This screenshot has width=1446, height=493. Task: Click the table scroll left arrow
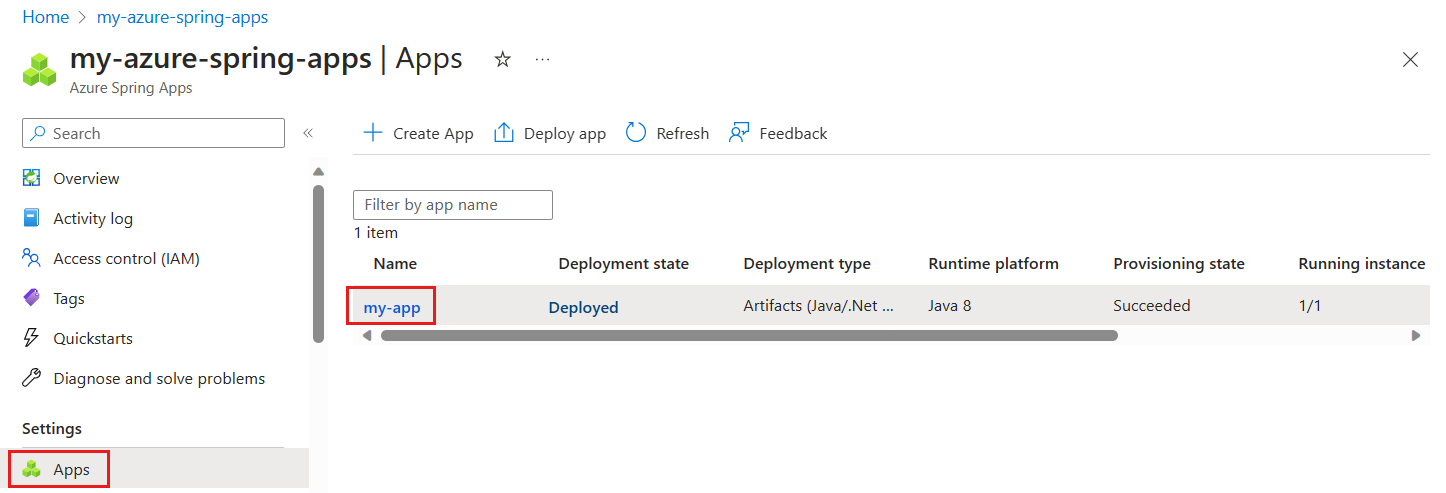pos(367,336)
